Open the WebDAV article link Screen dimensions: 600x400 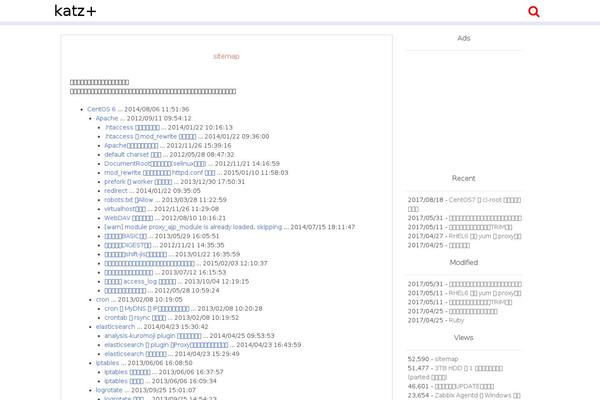[129, 218]
